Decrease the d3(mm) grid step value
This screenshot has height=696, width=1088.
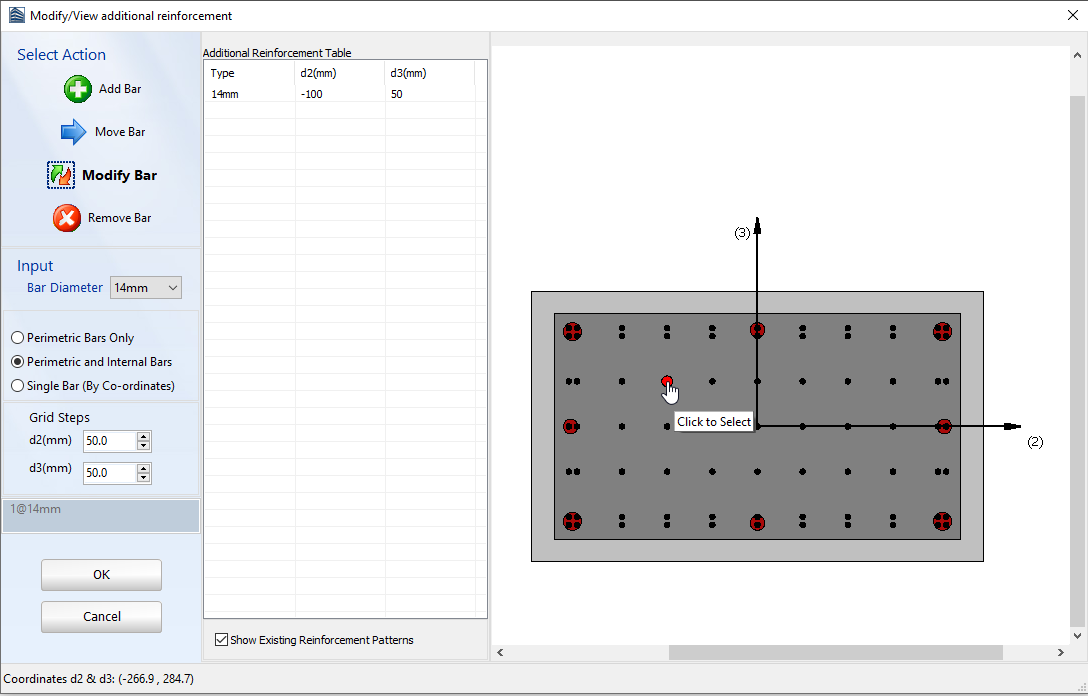point(144,478)
